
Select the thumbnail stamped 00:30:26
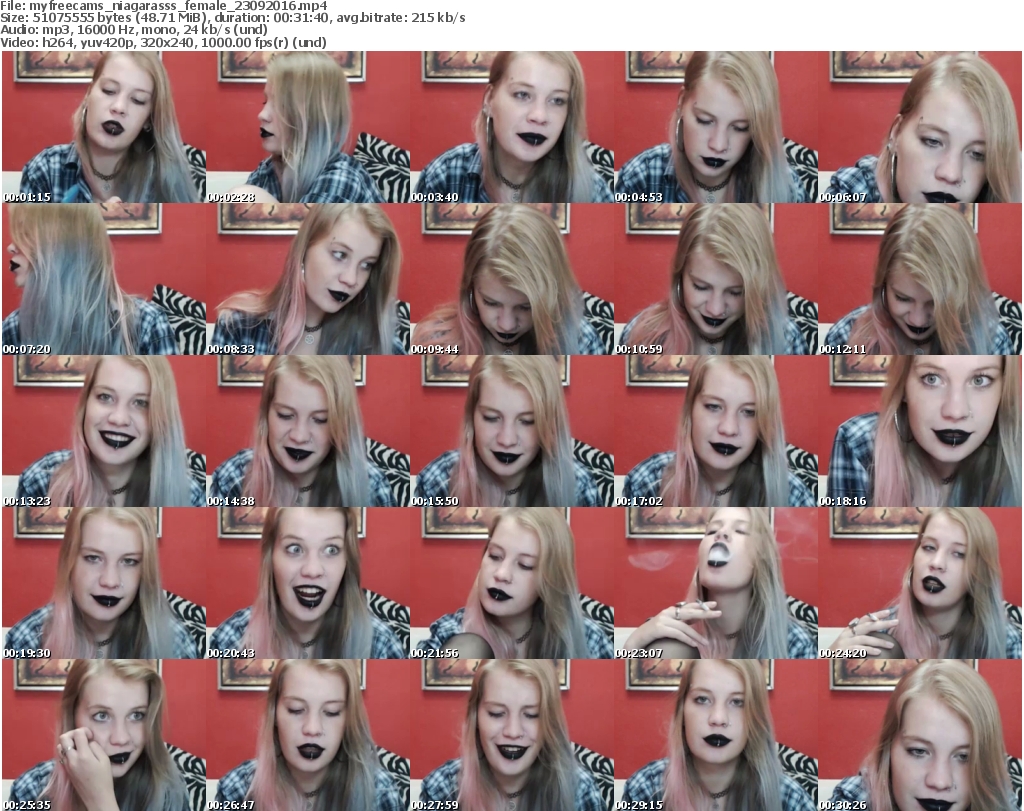click(x=920, y=735)
